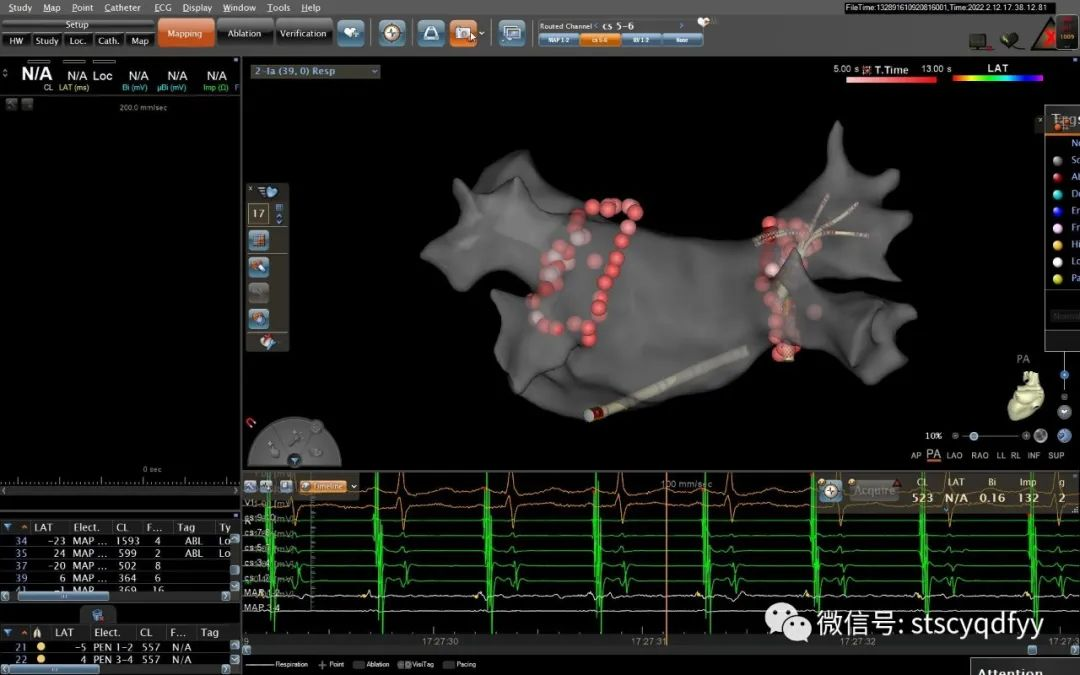Screen dimensions: 1080x675
Task: Click the orange camera snapshot icon
Action: (463, 33)
